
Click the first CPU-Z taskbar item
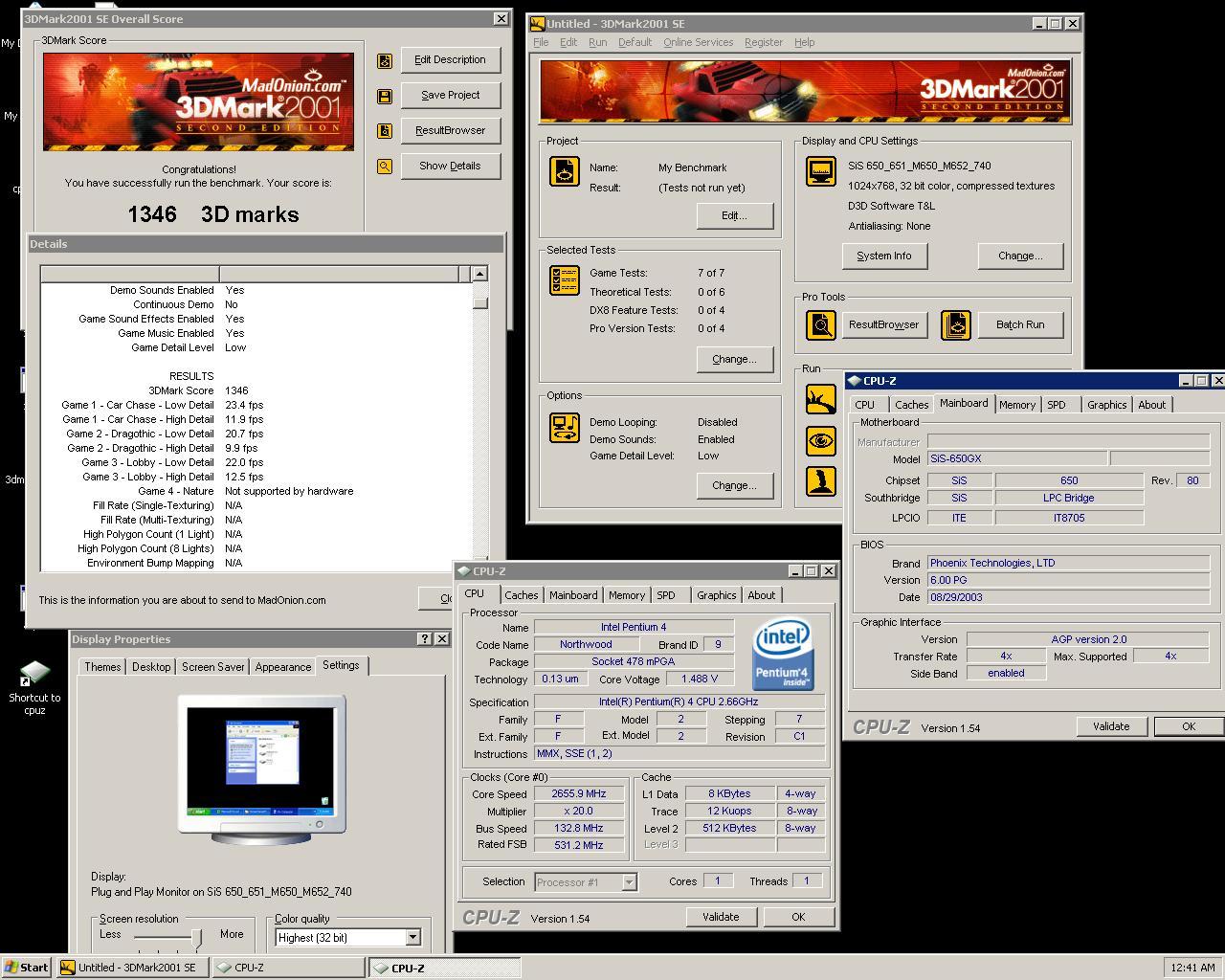coord(287,968)
